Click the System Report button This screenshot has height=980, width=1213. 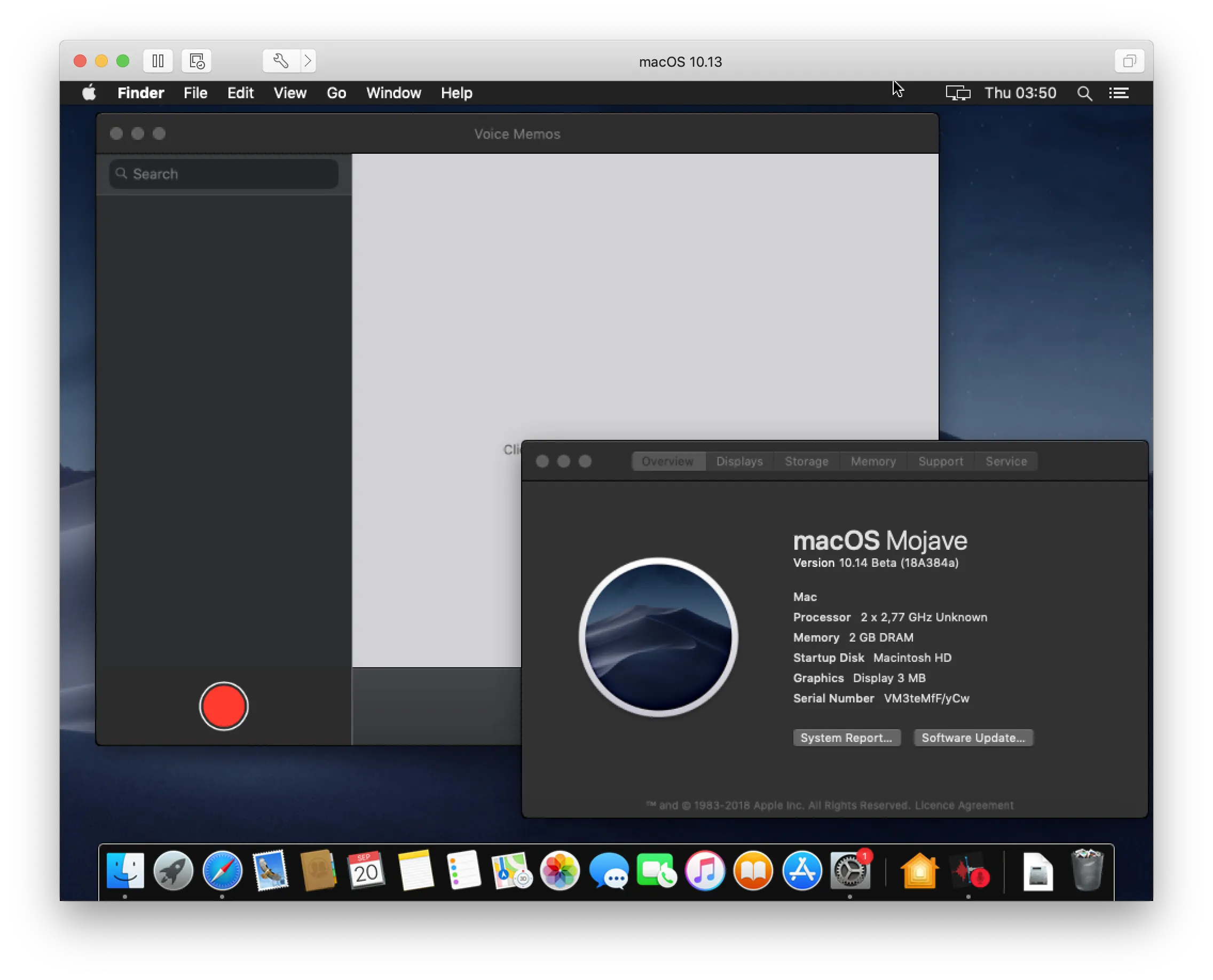(x=846, y=738)
